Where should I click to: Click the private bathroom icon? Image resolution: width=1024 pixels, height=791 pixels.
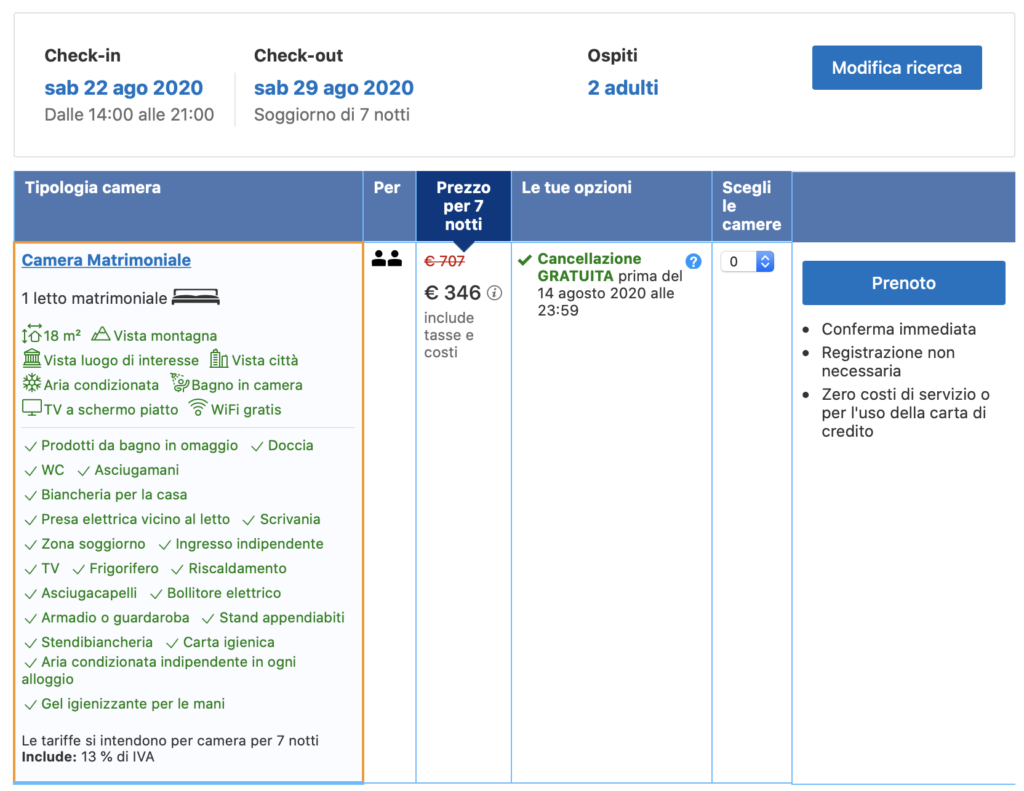click(x=179, y=384)
